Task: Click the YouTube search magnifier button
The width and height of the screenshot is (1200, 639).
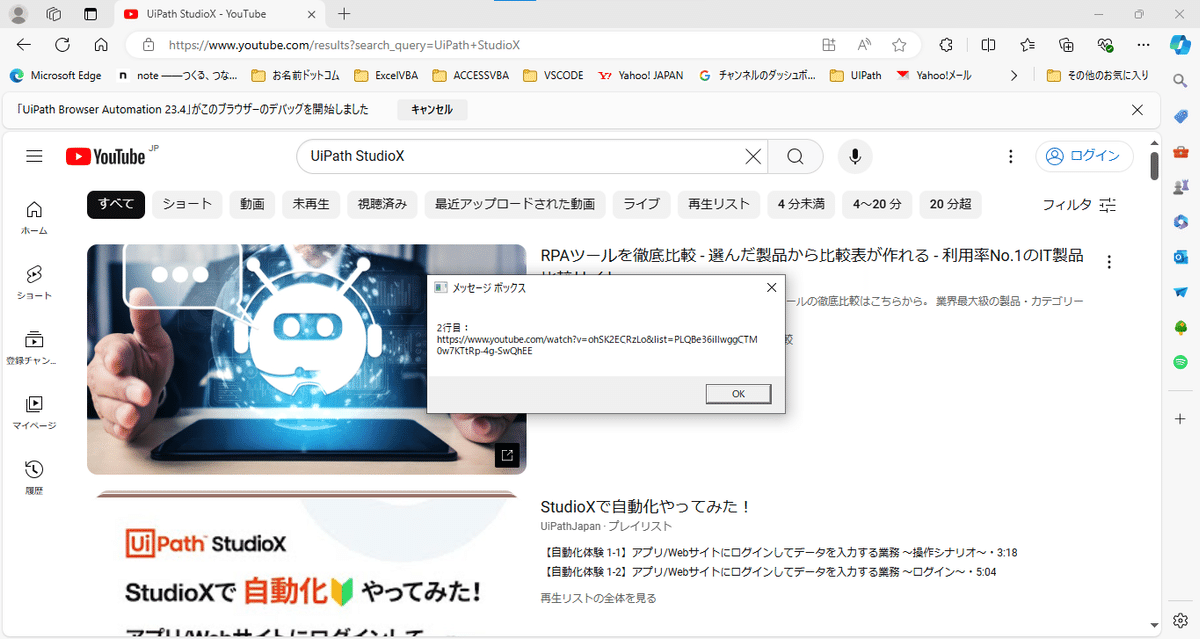Action: pos(795,156)
